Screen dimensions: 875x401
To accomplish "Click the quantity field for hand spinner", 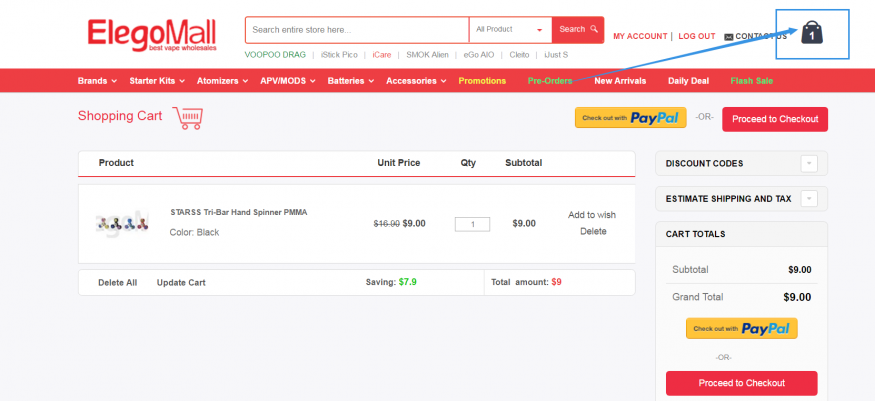I will coord(472,224).
